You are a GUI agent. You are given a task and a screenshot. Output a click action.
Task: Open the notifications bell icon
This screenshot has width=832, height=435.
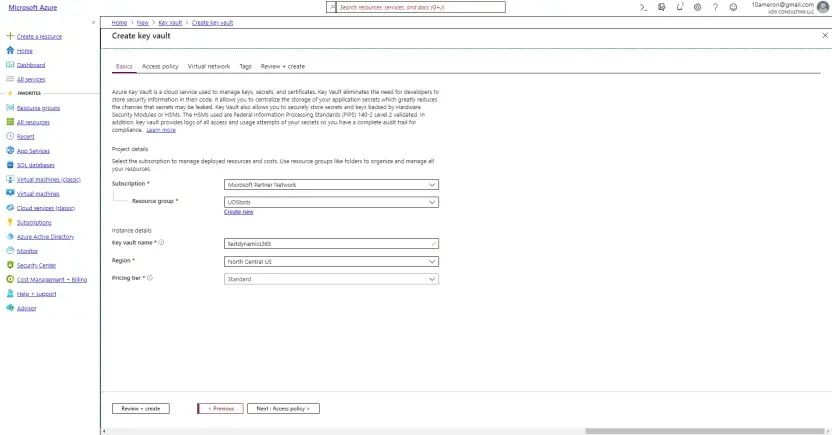680,7
